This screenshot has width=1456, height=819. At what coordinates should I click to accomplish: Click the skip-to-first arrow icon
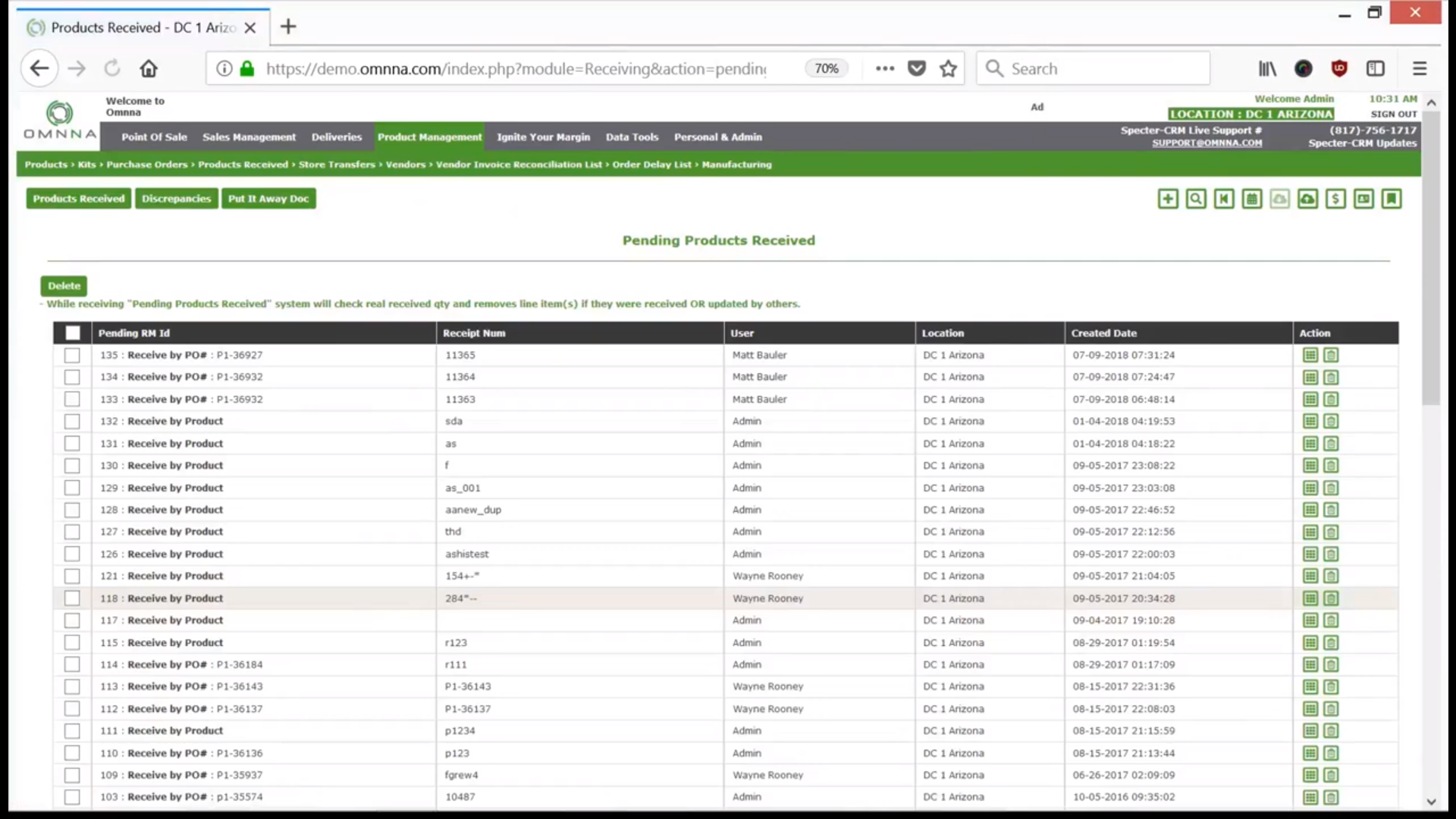point(1224,199)
